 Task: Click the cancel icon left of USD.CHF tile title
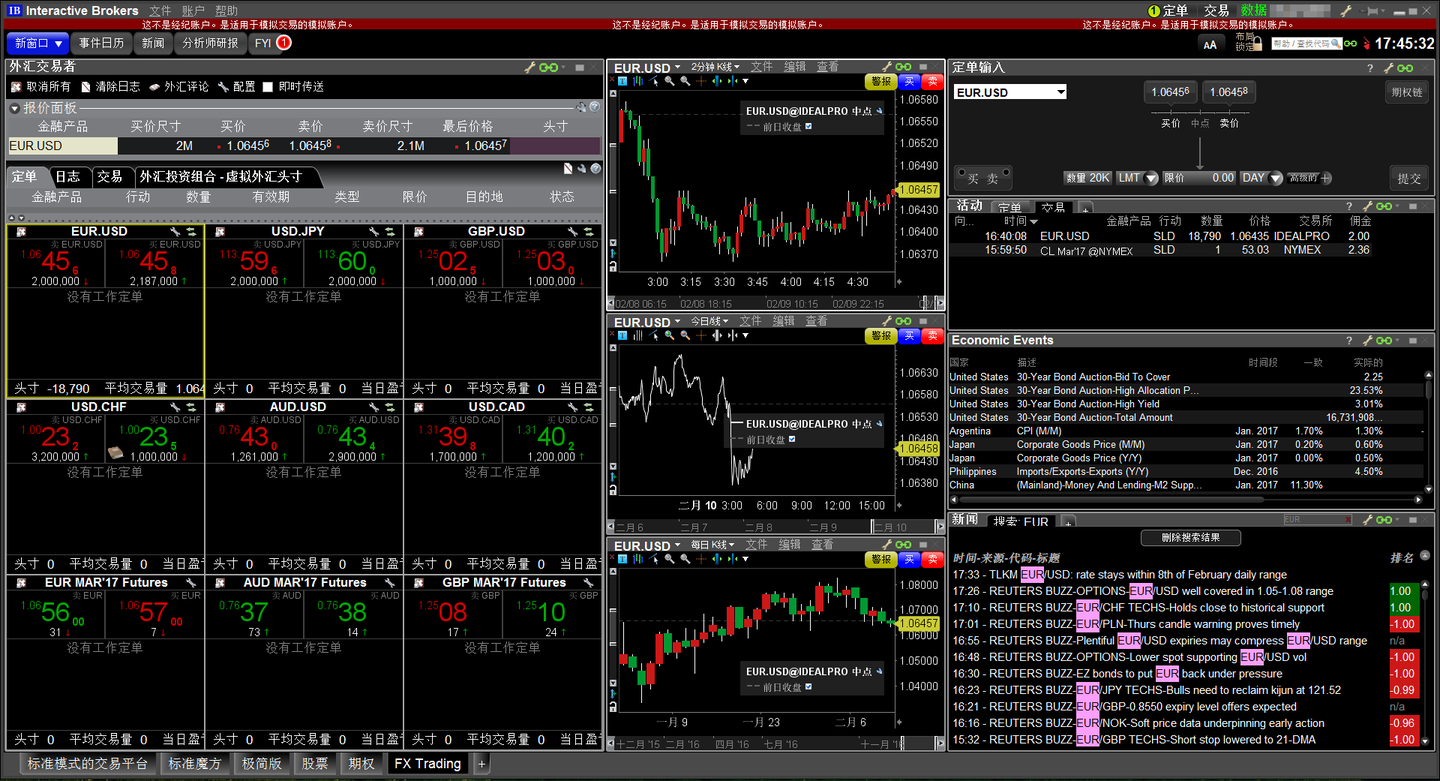pos(21,407)
